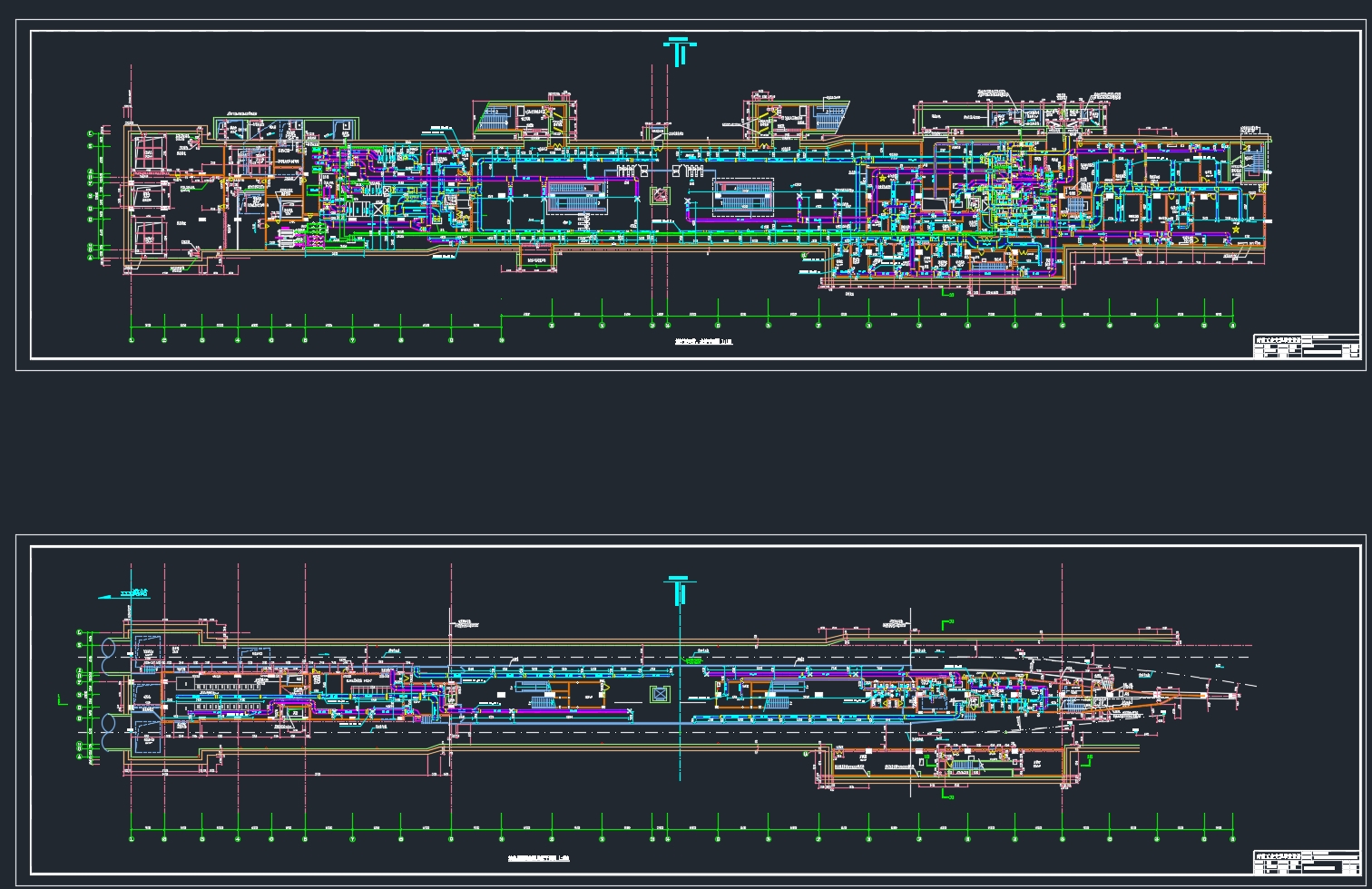
Task: Select the parallelogram stair entrance atop the upper plan's left
Action: pyautogui.click(x=493, y=119)
